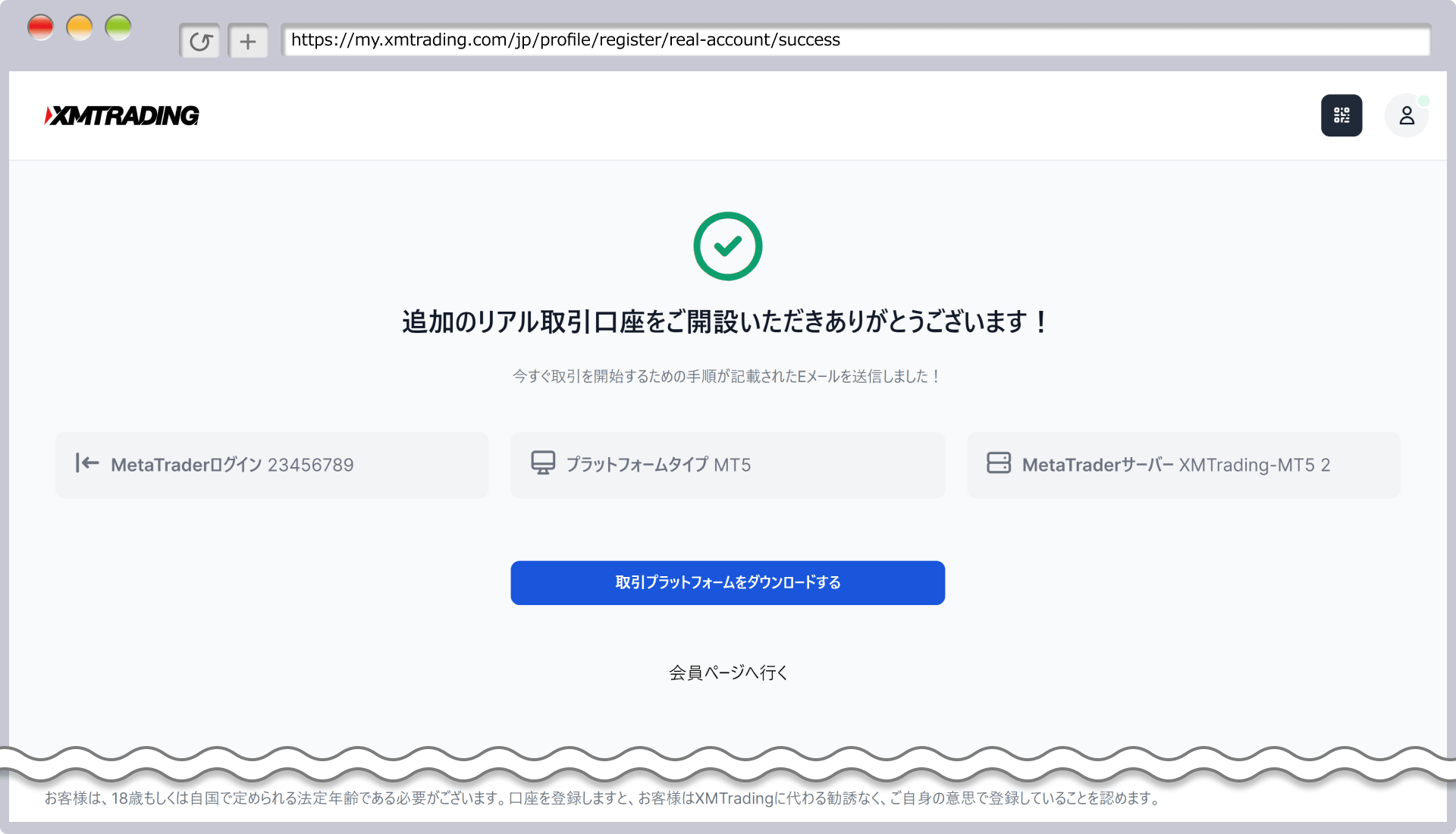Click the MetaTrader server icon

pos(998,463)
